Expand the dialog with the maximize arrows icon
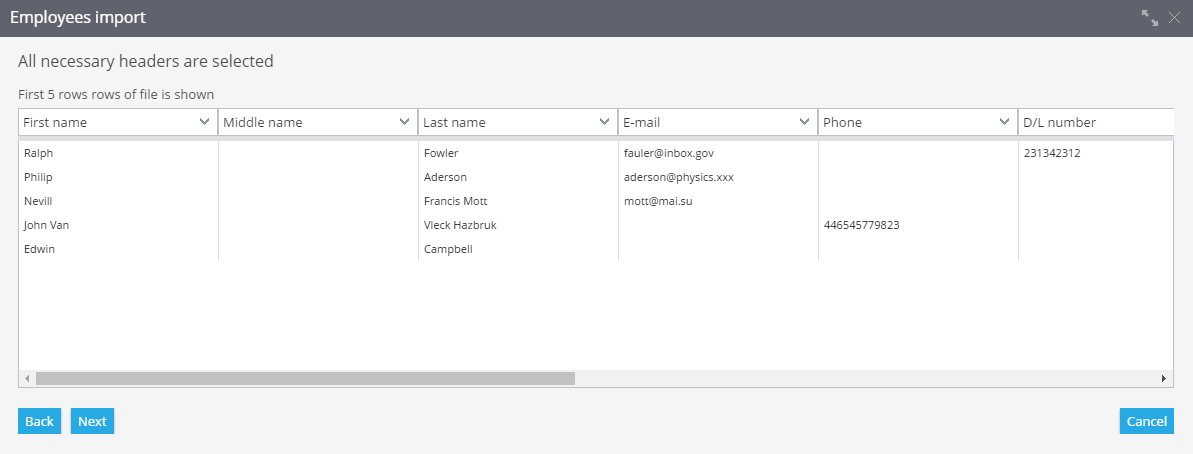Viewport: 1193px width, 454px height. [1150, 17]
